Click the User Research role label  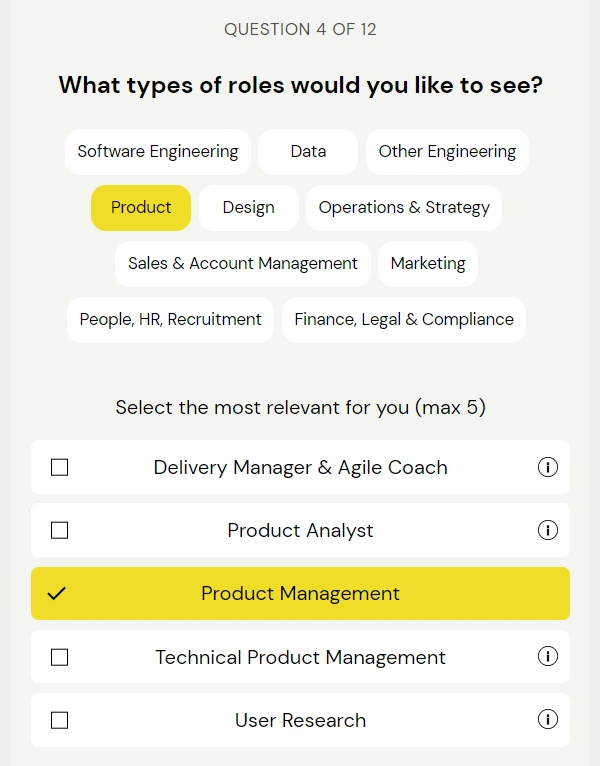(300, 720)
